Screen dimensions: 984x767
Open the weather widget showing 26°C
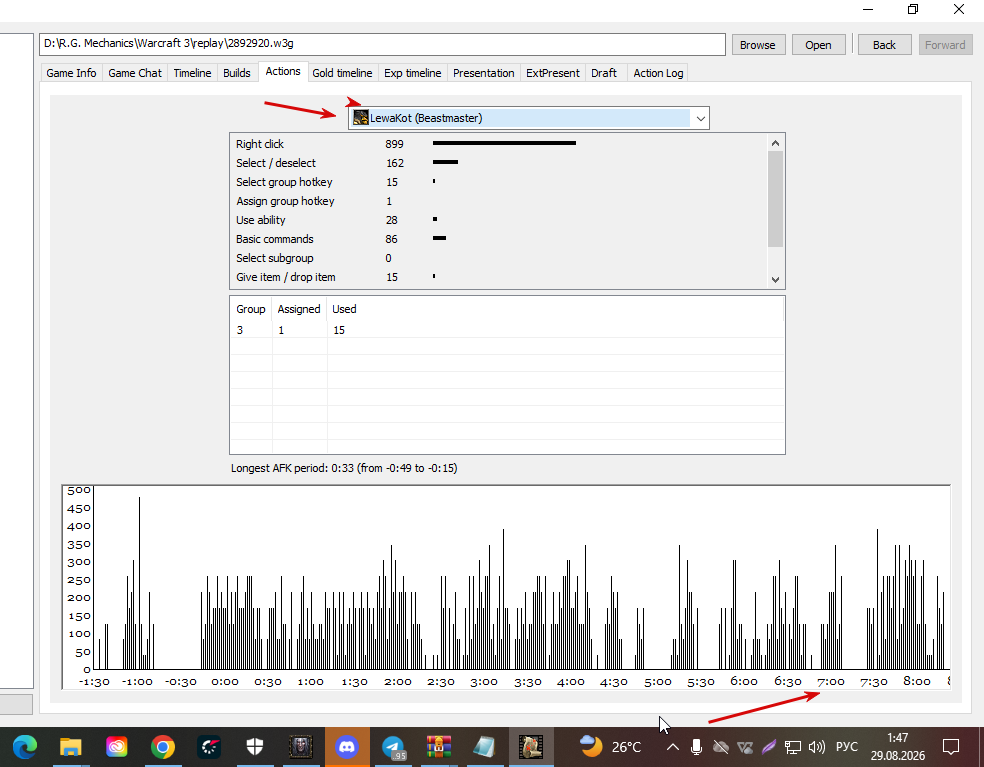pyautogui.click(x=610, y=747)
